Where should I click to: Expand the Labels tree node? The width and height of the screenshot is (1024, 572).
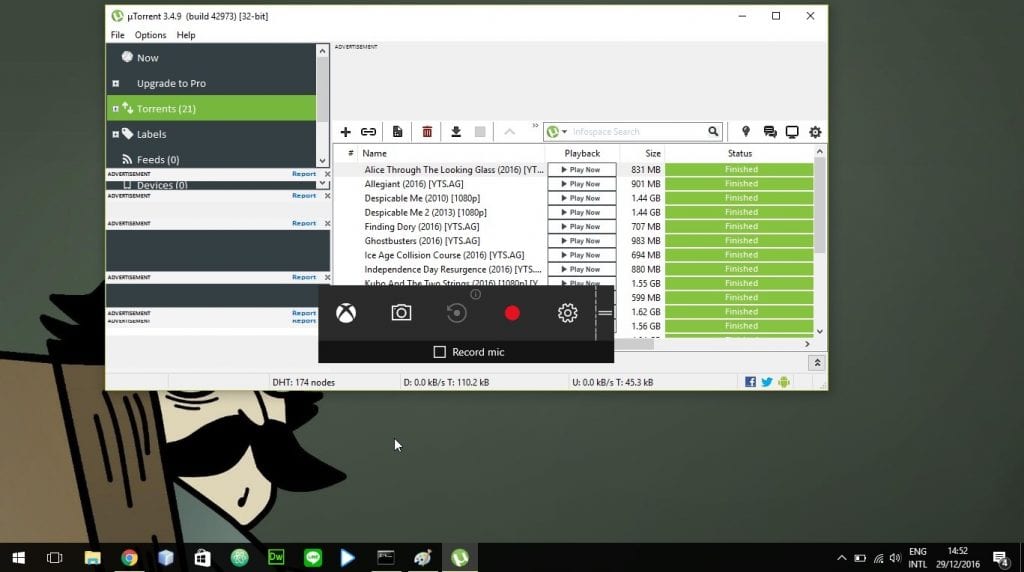(x=116, y=134)
